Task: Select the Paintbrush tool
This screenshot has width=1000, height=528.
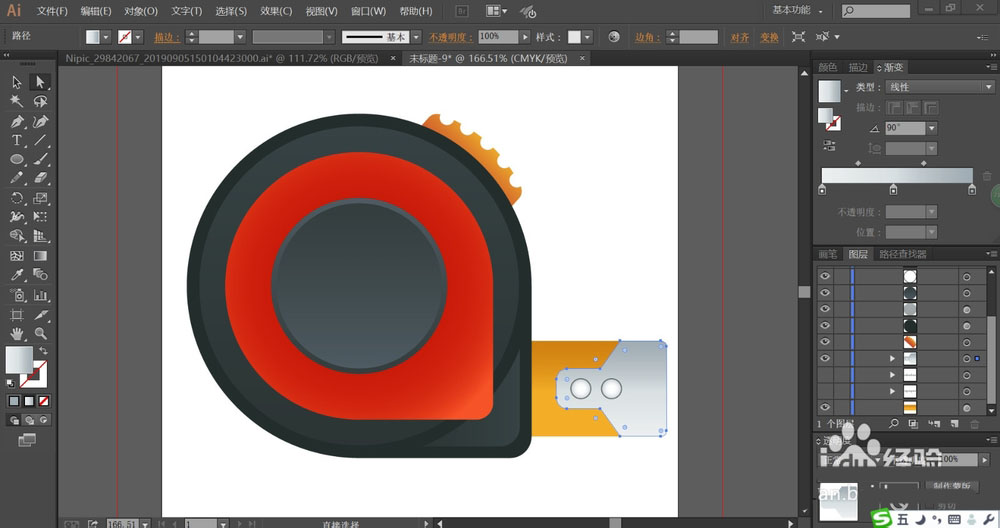Action: (40, 159)
